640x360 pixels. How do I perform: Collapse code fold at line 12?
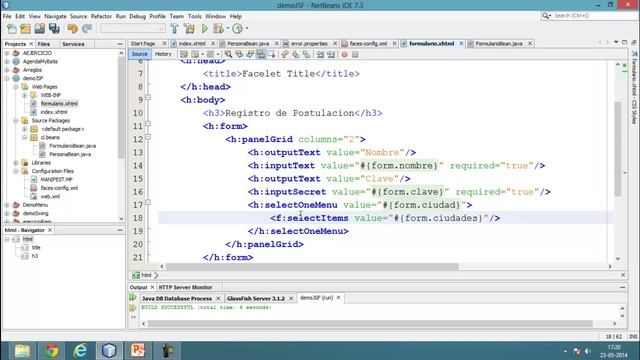coord(148,137)
